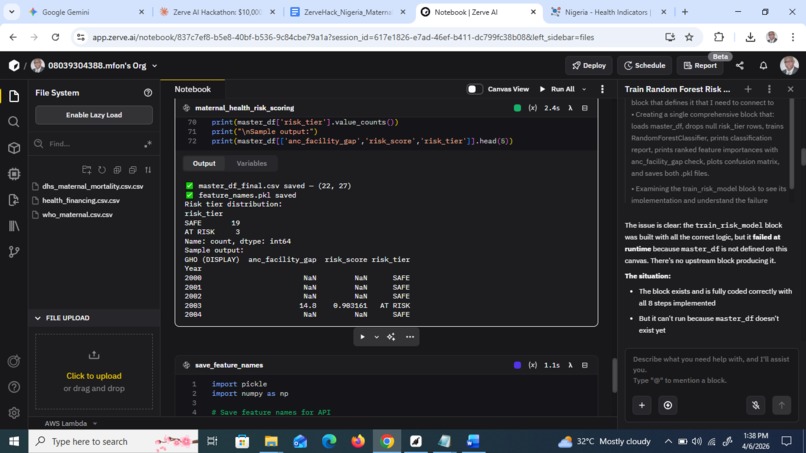The width and height of the screenshot is (806, 453).
Task: Close the Train Random Forest chat panel
Action: point(791,89)
